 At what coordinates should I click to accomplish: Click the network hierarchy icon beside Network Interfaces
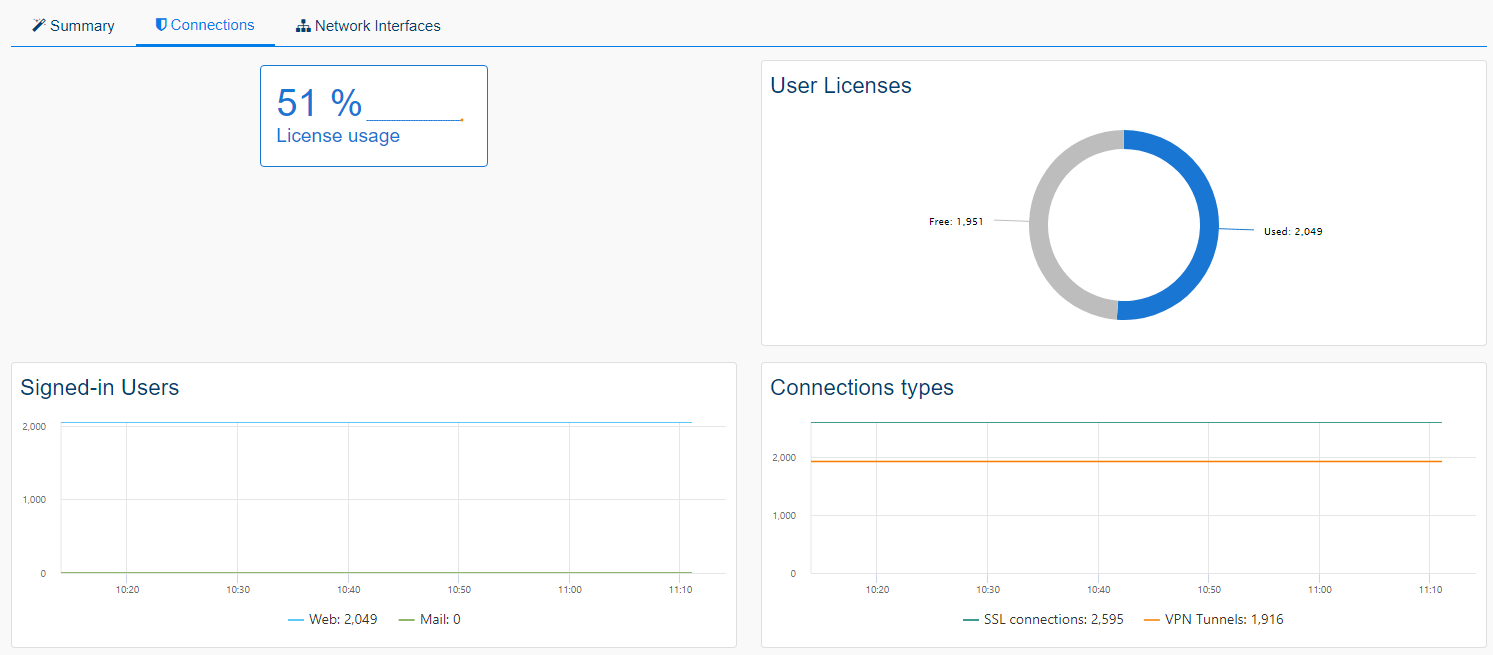[303, 25]
